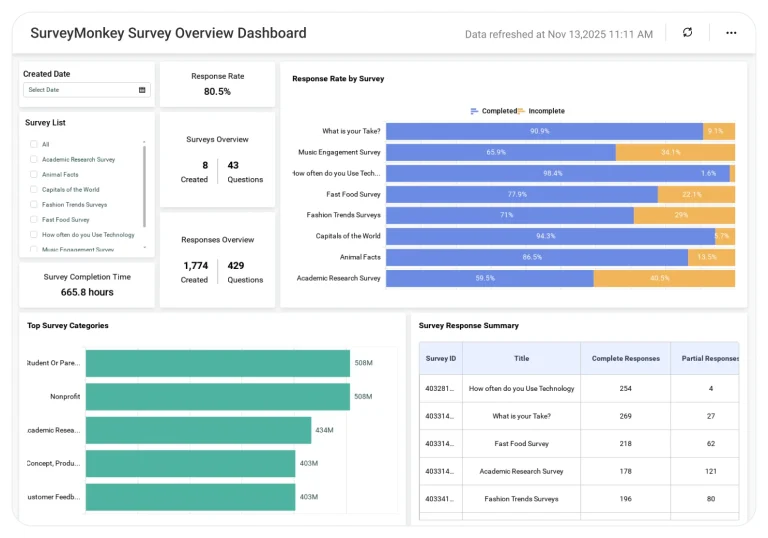Click the Concept, Produ... category bar

point(190,464)
